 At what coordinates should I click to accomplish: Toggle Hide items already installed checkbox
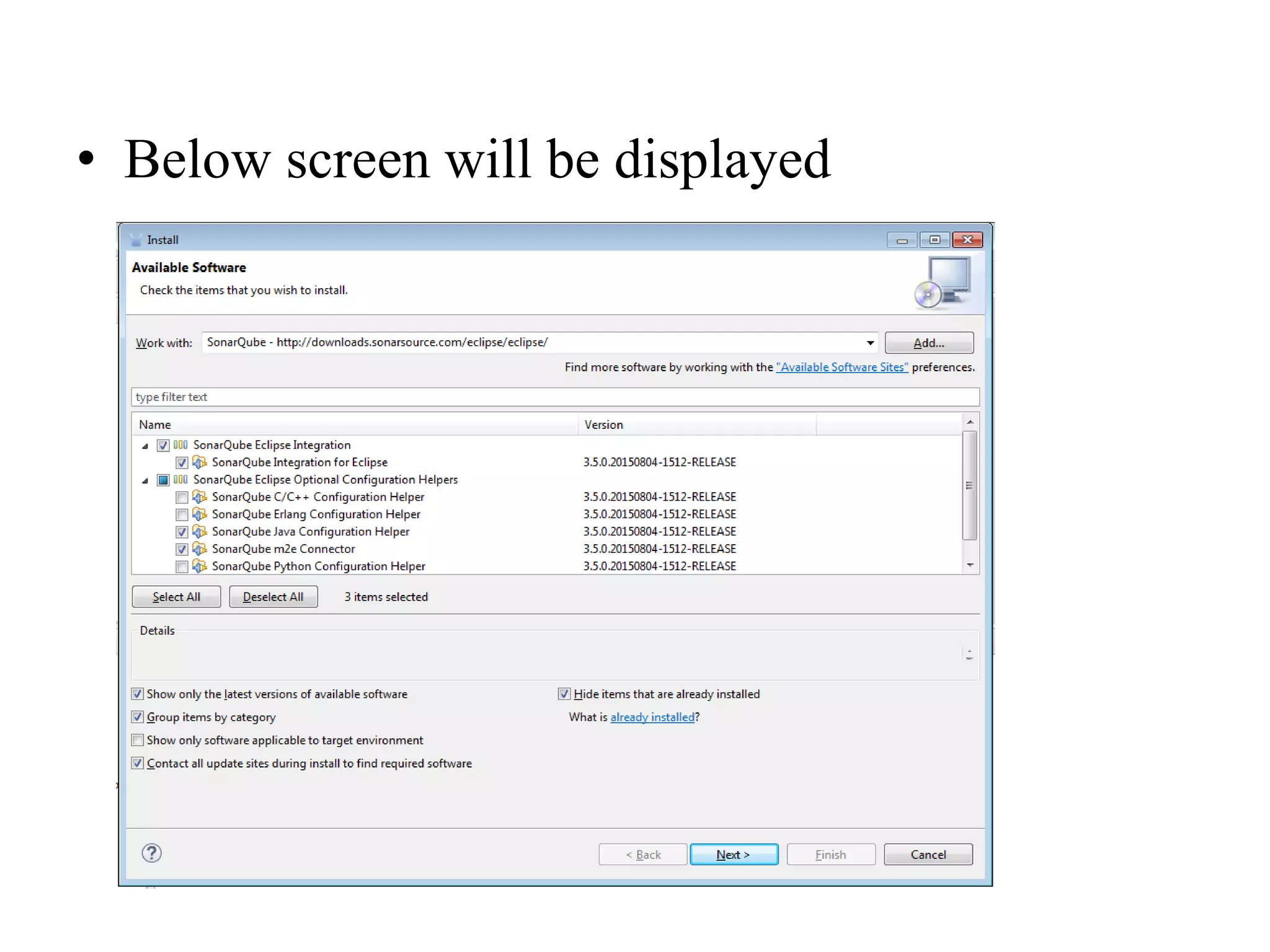click(x=564, y=694)
